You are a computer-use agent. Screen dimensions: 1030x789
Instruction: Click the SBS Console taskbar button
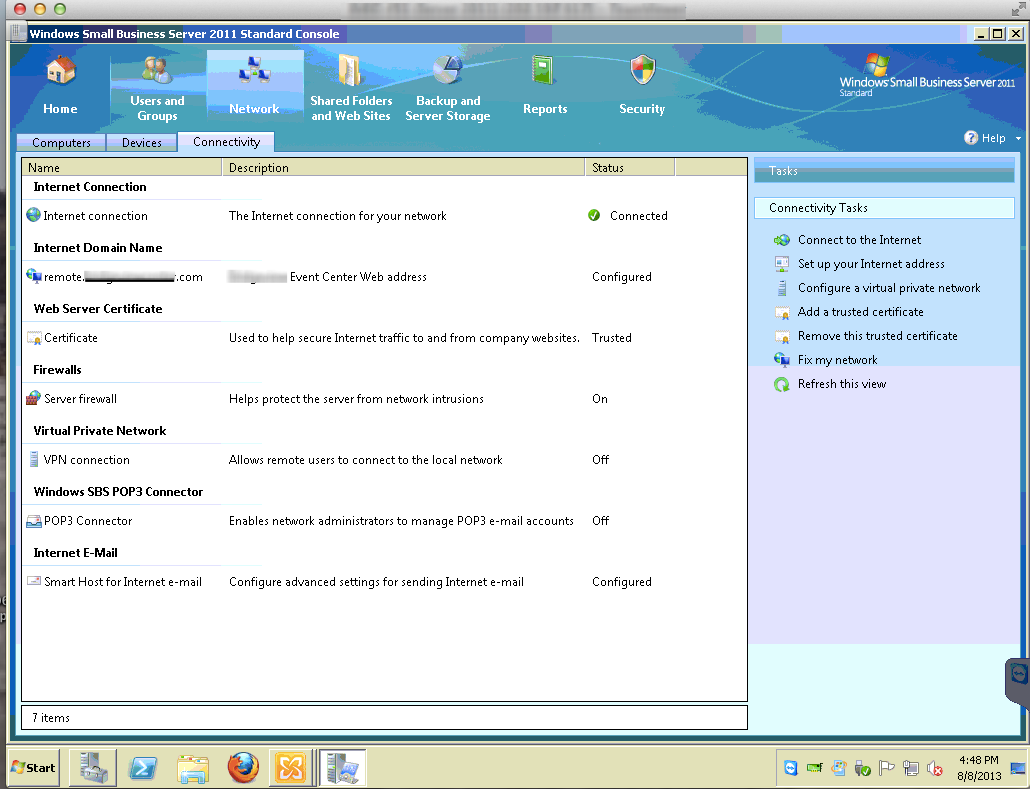click(342, 767)
